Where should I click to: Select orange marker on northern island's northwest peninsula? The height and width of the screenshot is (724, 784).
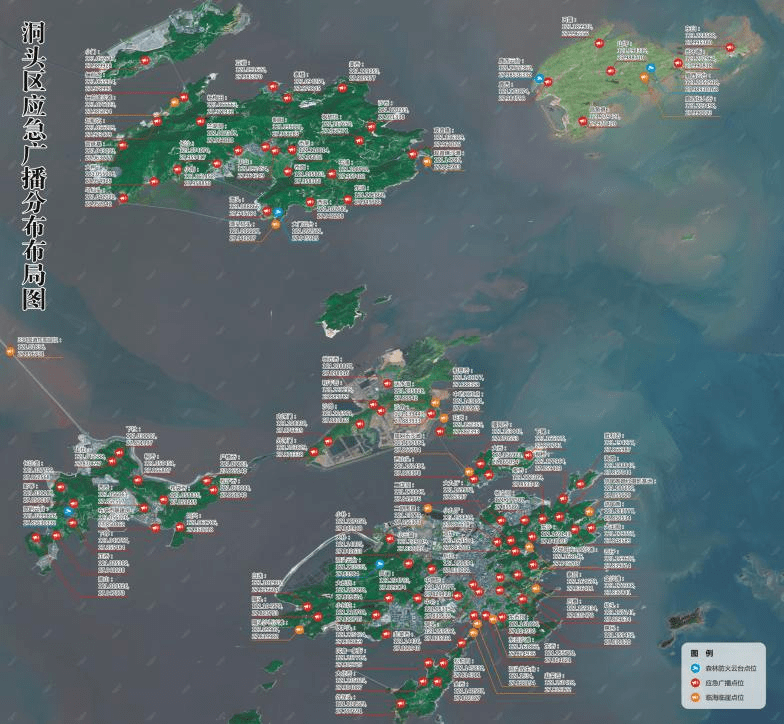[174, 102]
